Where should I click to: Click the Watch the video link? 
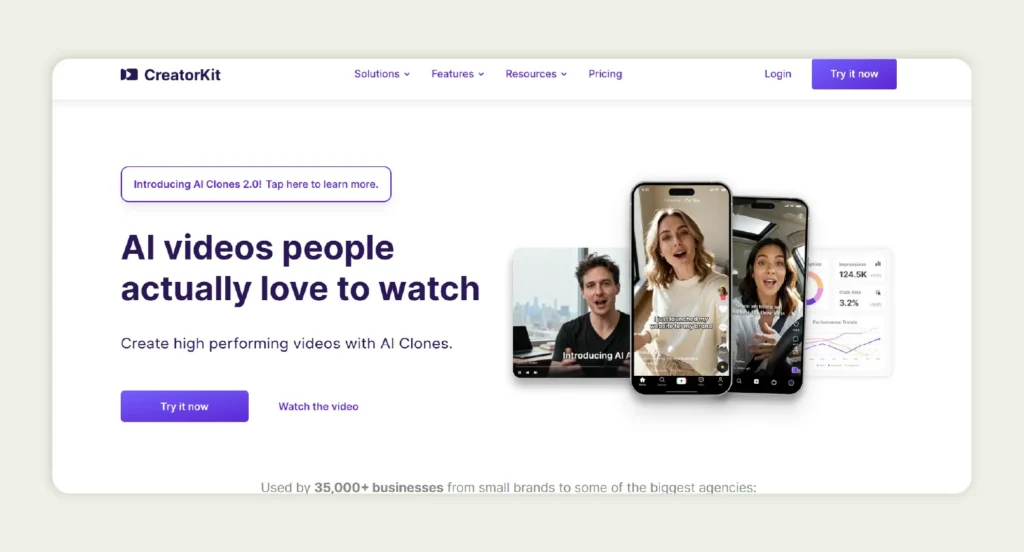click(x=319, y=406)
